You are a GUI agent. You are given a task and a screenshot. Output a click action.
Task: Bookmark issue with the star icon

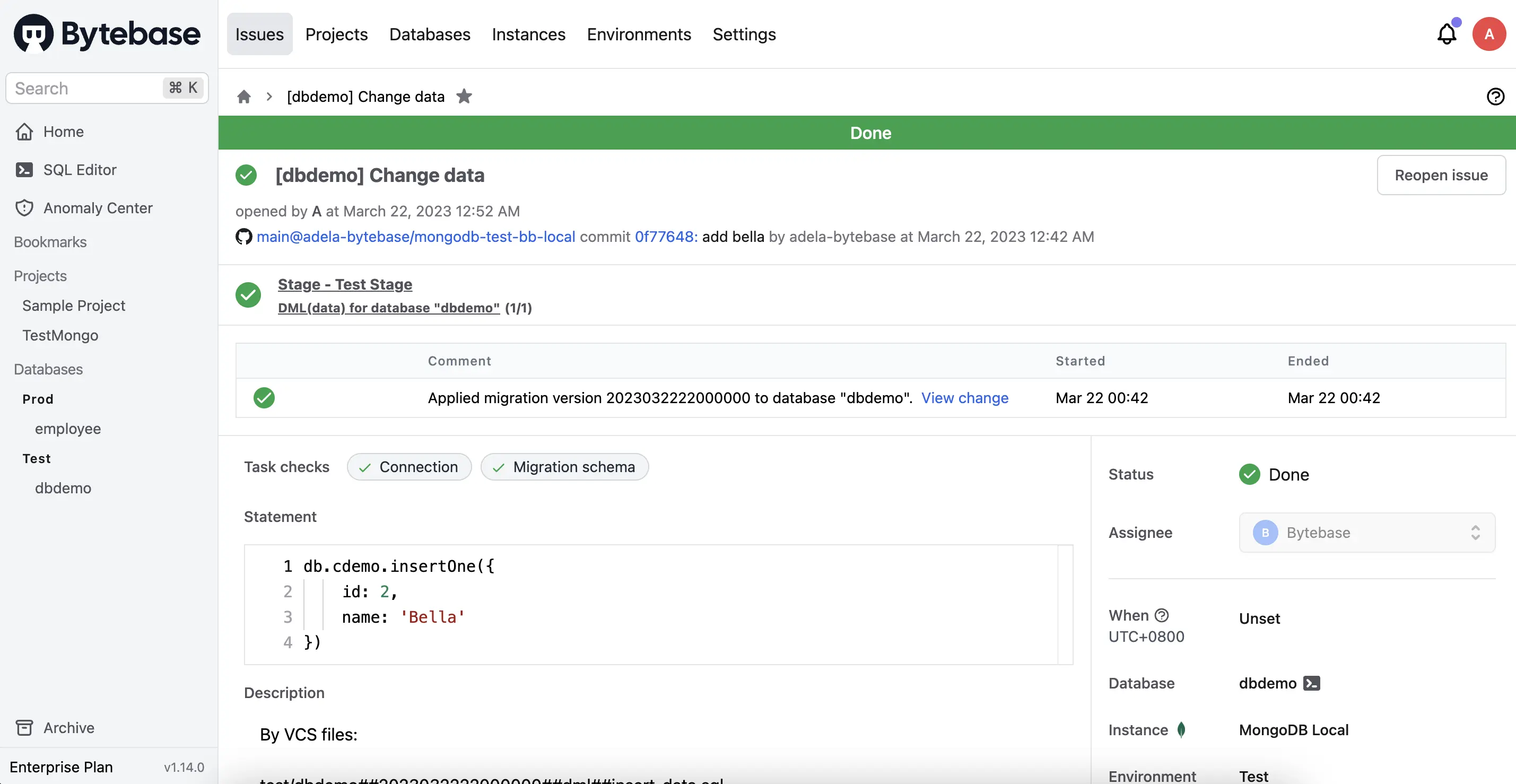pyautogui.click(x=464, y=96)
